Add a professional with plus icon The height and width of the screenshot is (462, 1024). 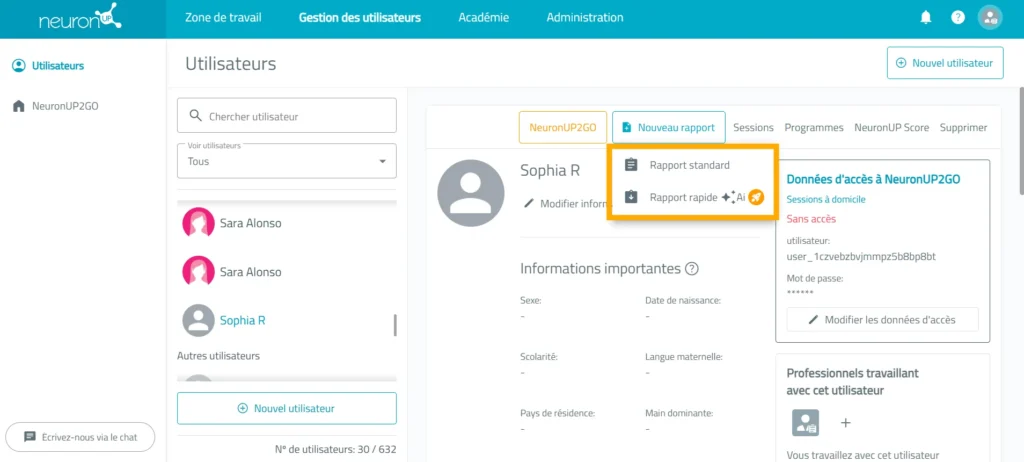click(x=845, y=423)
